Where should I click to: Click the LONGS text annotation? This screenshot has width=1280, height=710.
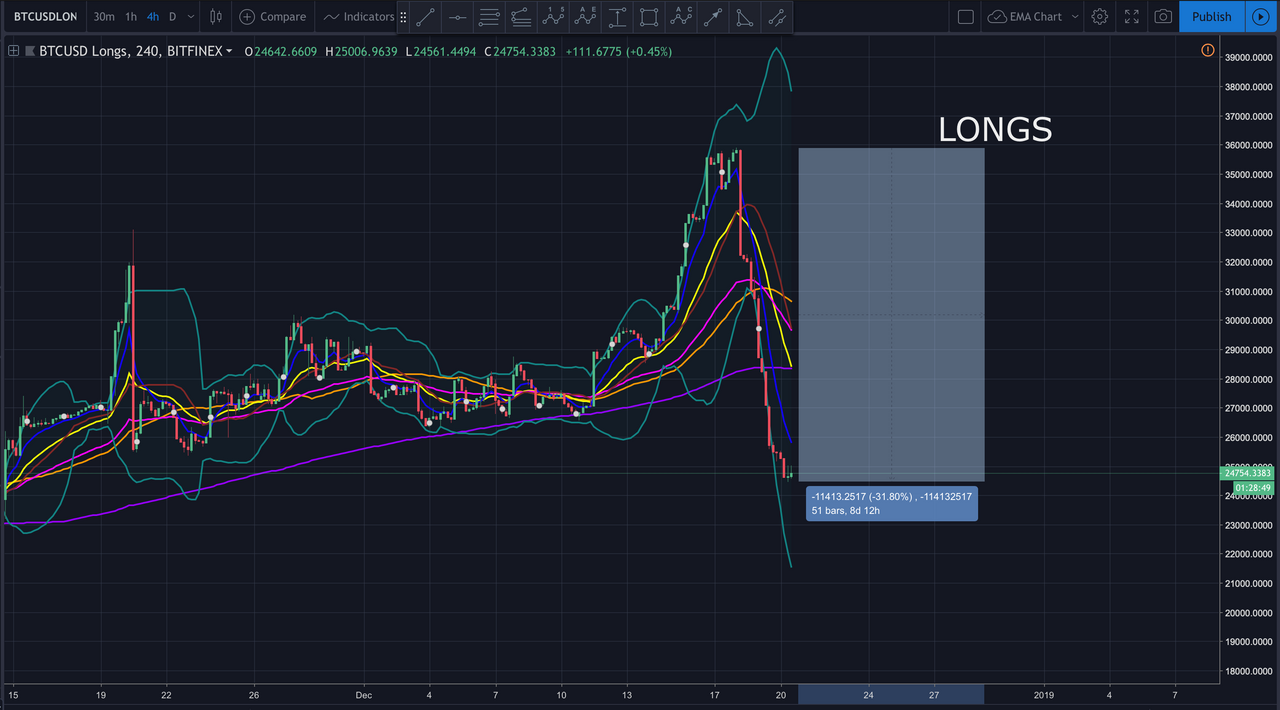click(x=995, y=129)
